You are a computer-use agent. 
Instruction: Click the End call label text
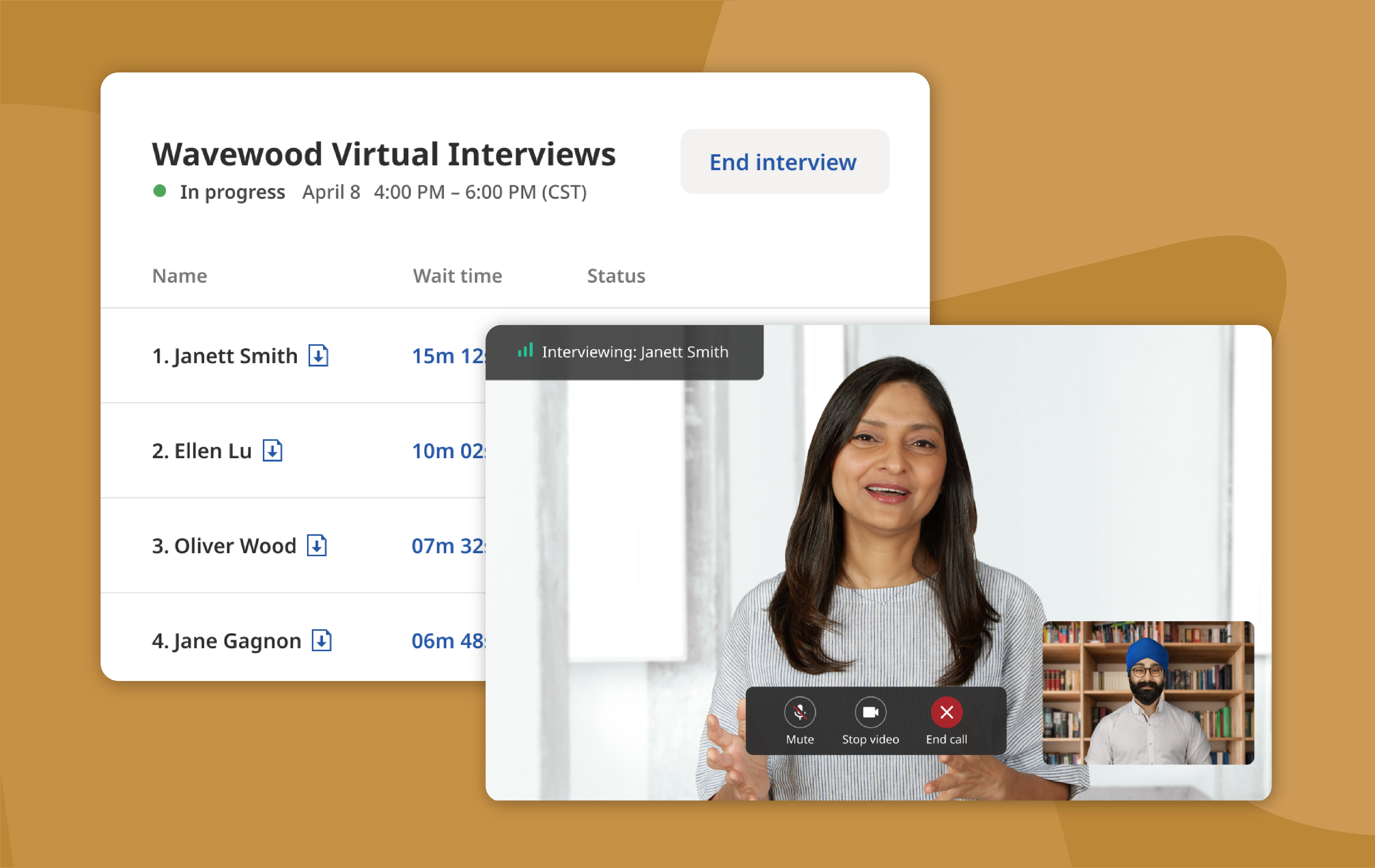(x=946, y=739)
